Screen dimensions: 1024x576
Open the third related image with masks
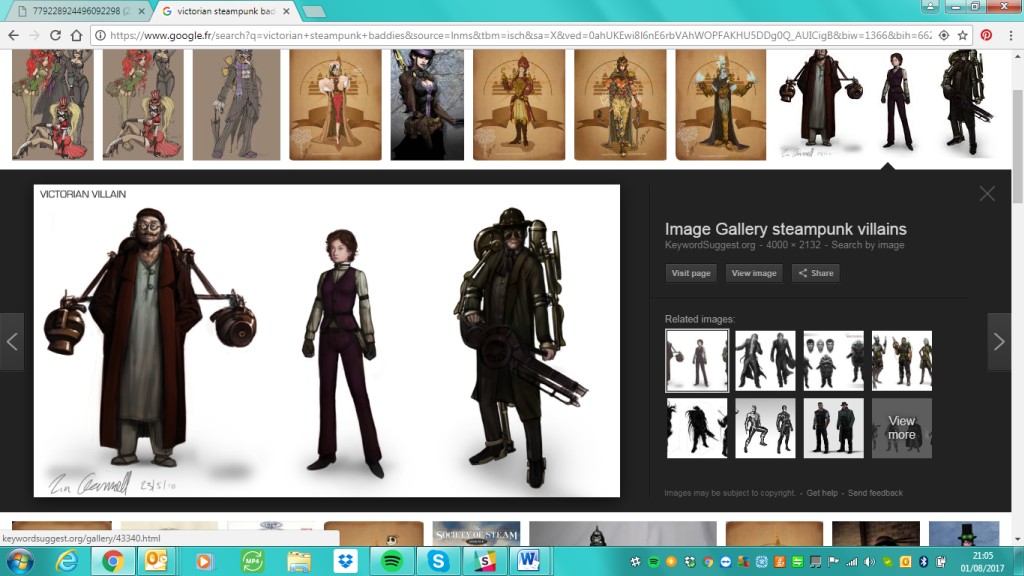tap(833, 360)
